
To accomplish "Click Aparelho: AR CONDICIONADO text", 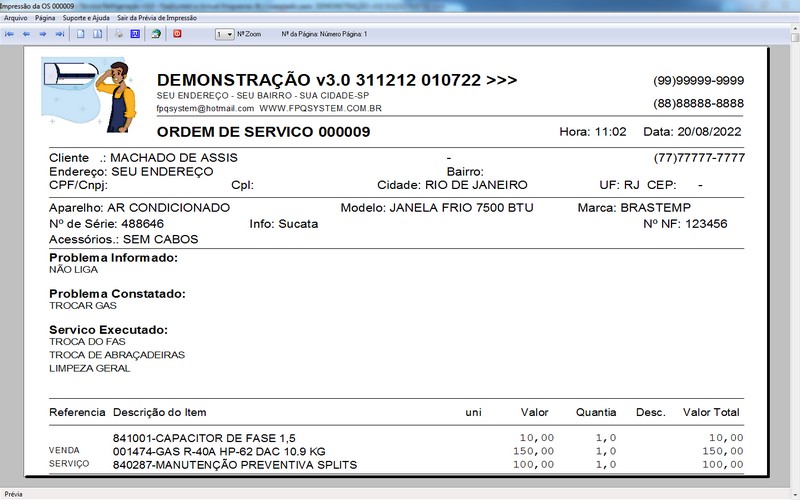I will 139,208.
